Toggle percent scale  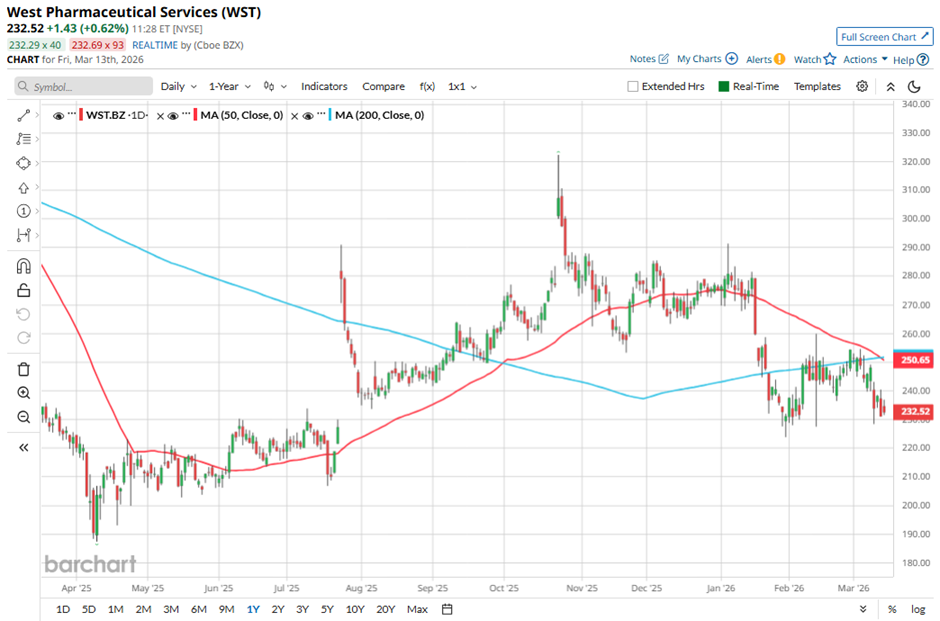[892, 609]
